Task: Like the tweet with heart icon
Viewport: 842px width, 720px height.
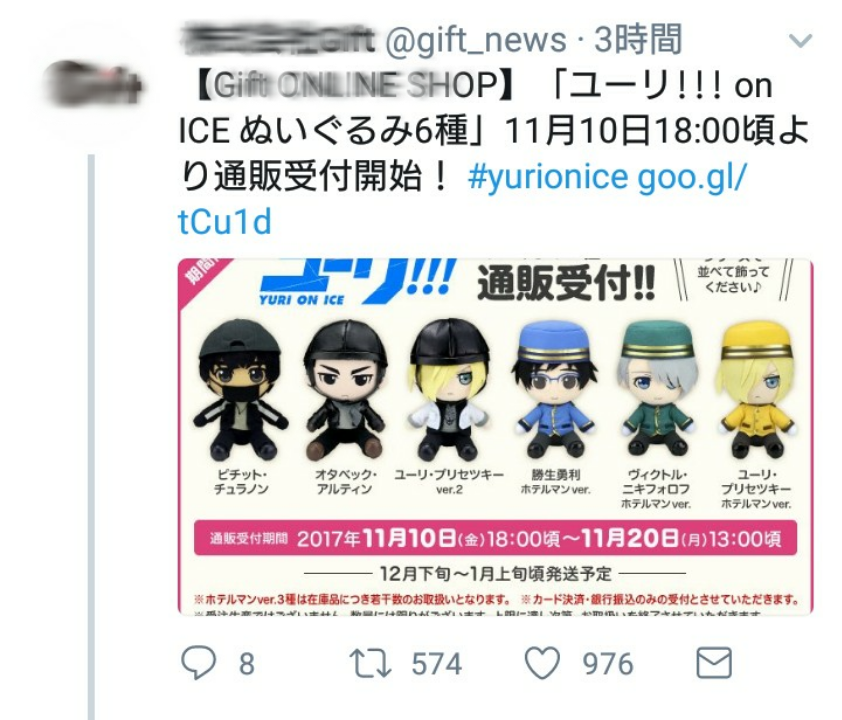Action: [x=542, y=663]
